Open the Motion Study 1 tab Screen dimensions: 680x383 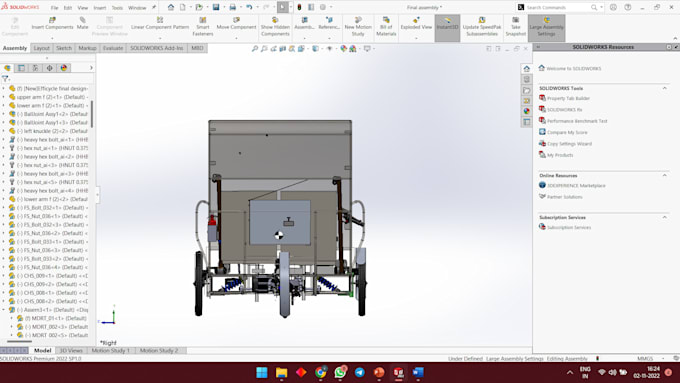(x=110, y=350)
